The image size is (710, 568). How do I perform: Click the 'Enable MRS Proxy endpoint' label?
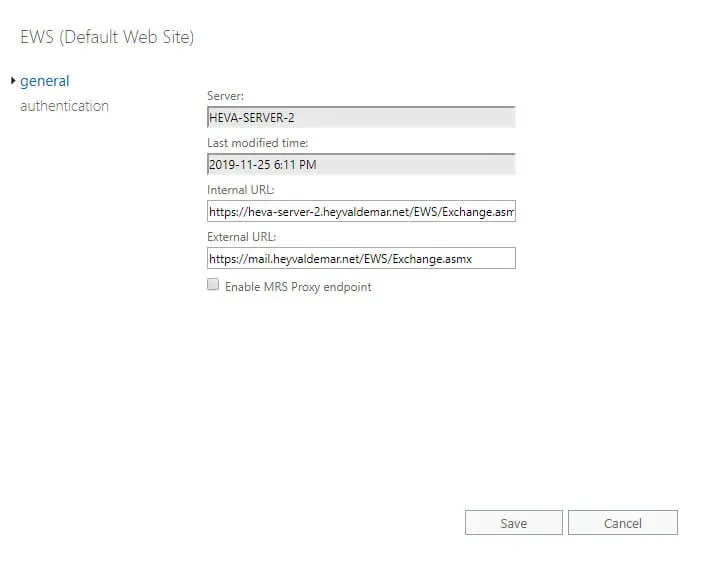click(x=298, y=287)
